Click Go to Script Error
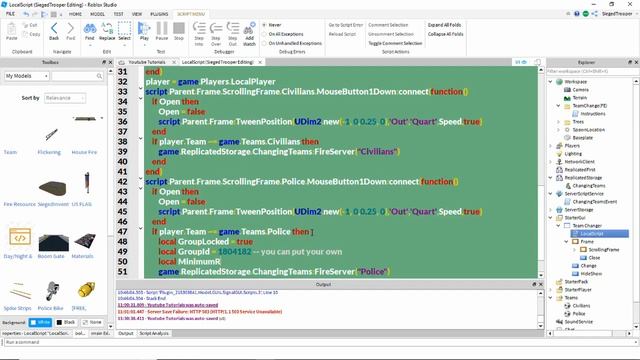The image size is (640, 360). click(x=345, y=25)
